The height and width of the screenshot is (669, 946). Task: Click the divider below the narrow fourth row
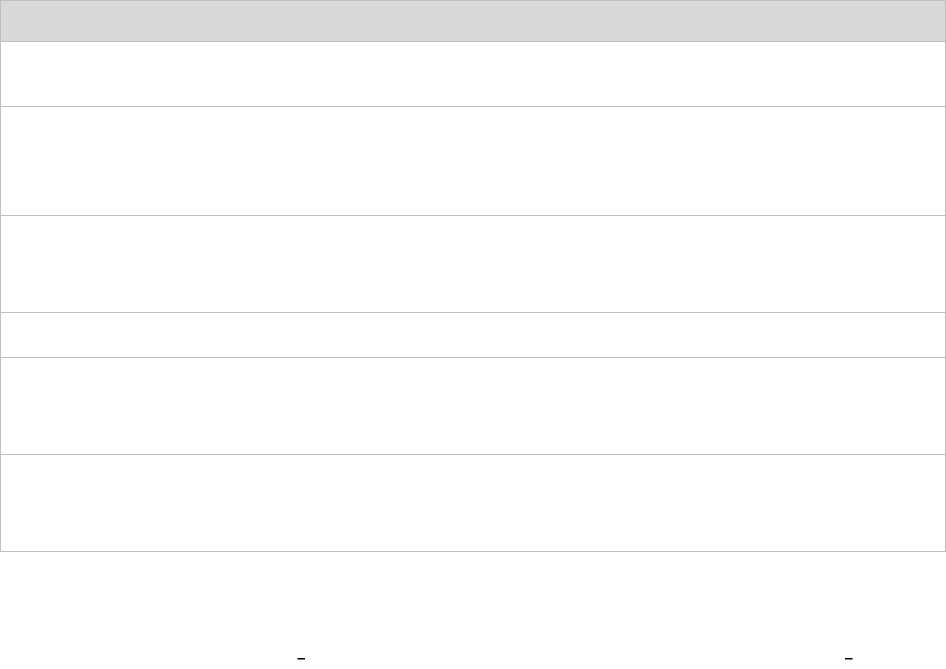click(473, 358)
